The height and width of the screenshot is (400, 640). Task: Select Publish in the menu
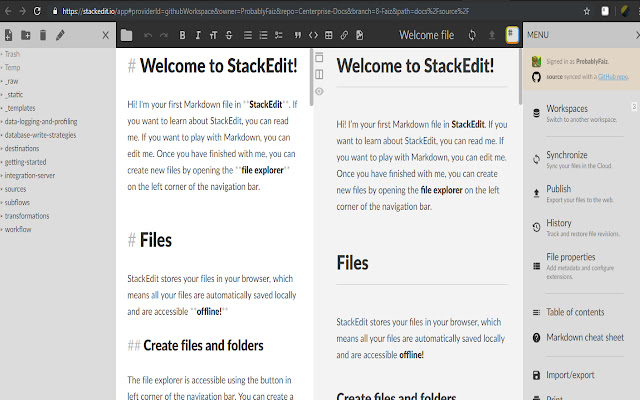point(580,193)
